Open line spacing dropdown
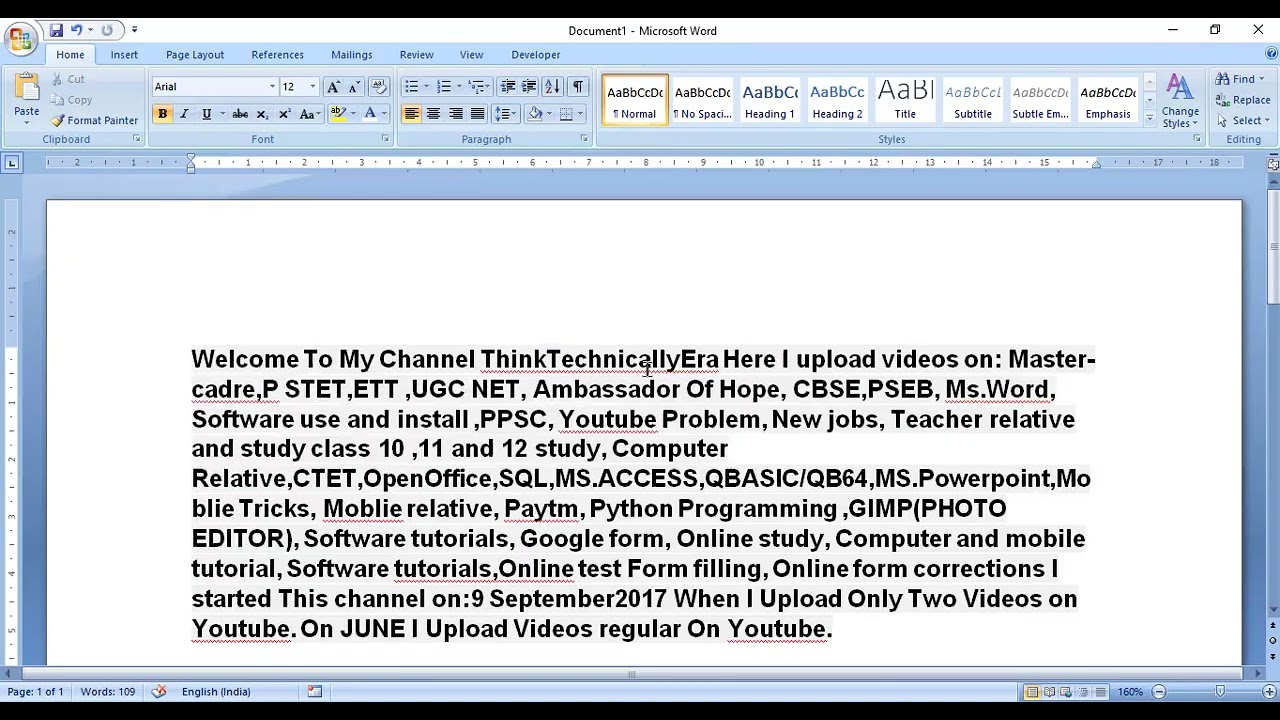Image resolution: width=1280 pixels, height=720 pixels. [x=507, y=114]
